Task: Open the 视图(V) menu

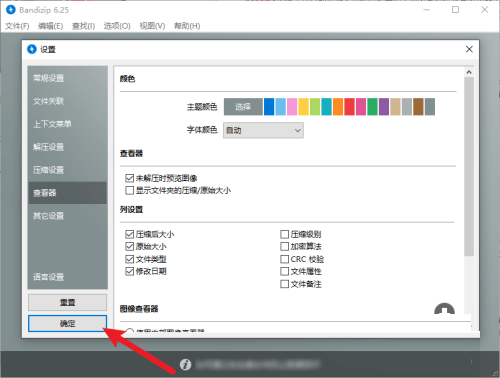Action: 152,26
